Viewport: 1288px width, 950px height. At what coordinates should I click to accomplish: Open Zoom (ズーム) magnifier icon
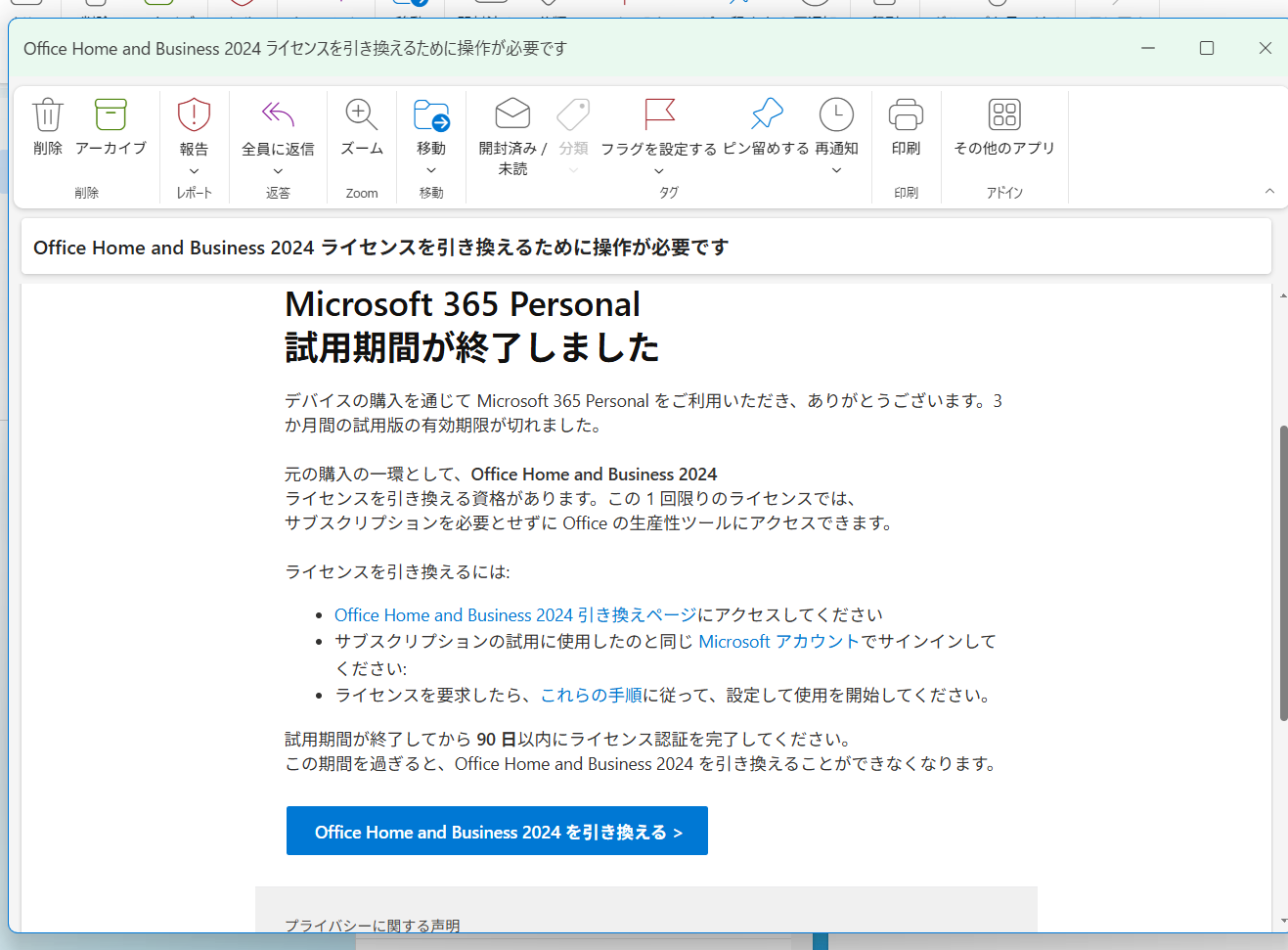click(x=362, y=114)
